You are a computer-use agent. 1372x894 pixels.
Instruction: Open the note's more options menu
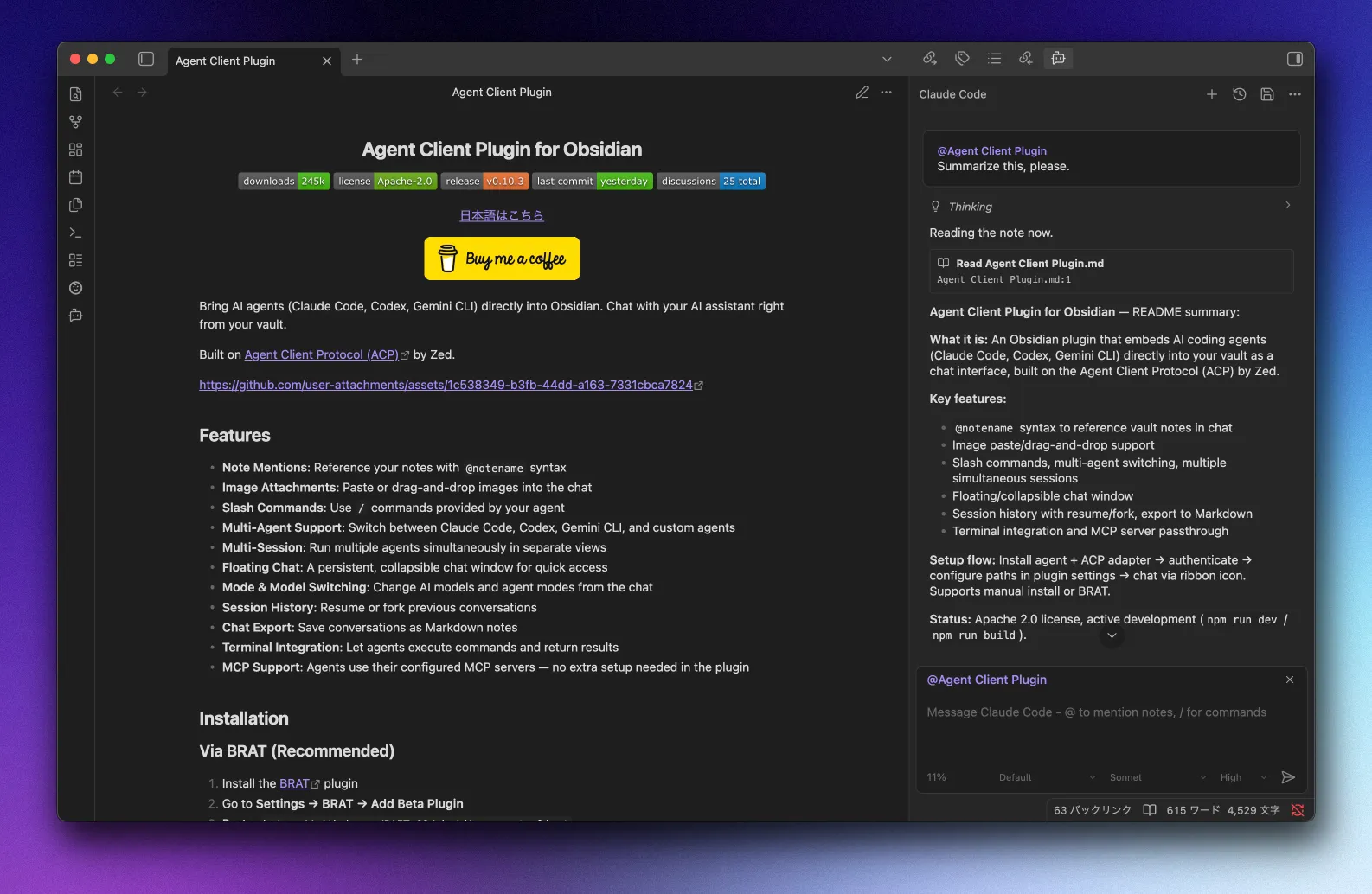point(886,93)
